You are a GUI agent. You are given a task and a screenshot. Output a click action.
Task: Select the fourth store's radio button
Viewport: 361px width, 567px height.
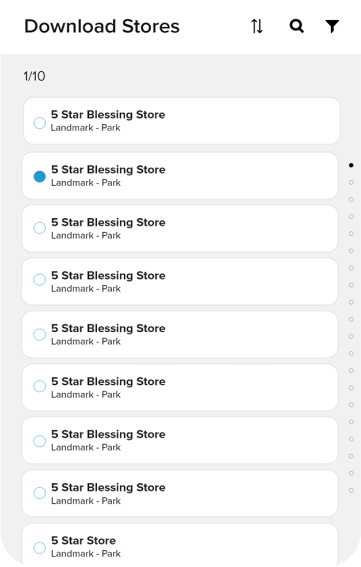[x=39, y=280]
